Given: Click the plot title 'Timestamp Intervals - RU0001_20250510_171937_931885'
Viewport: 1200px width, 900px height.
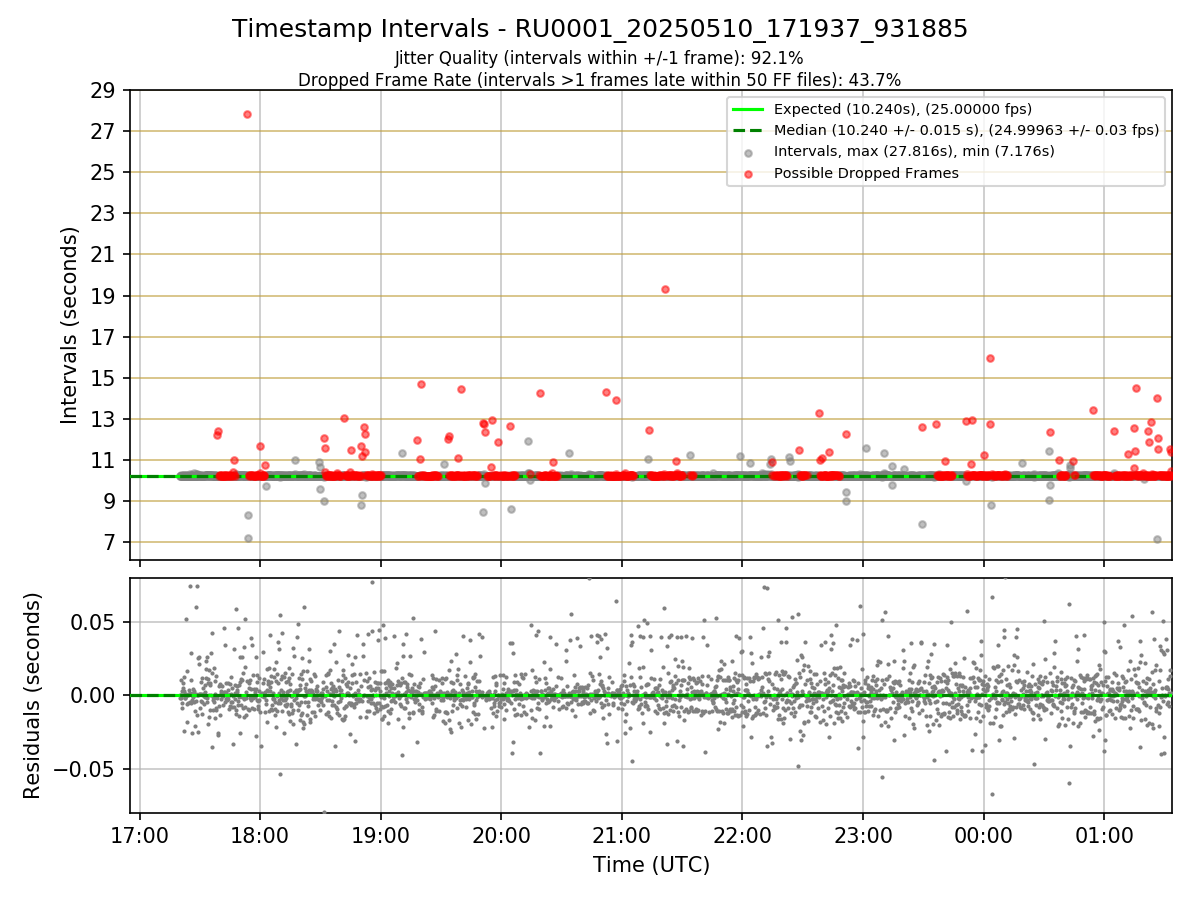Looking at the screenshot, I should [600, 29].
